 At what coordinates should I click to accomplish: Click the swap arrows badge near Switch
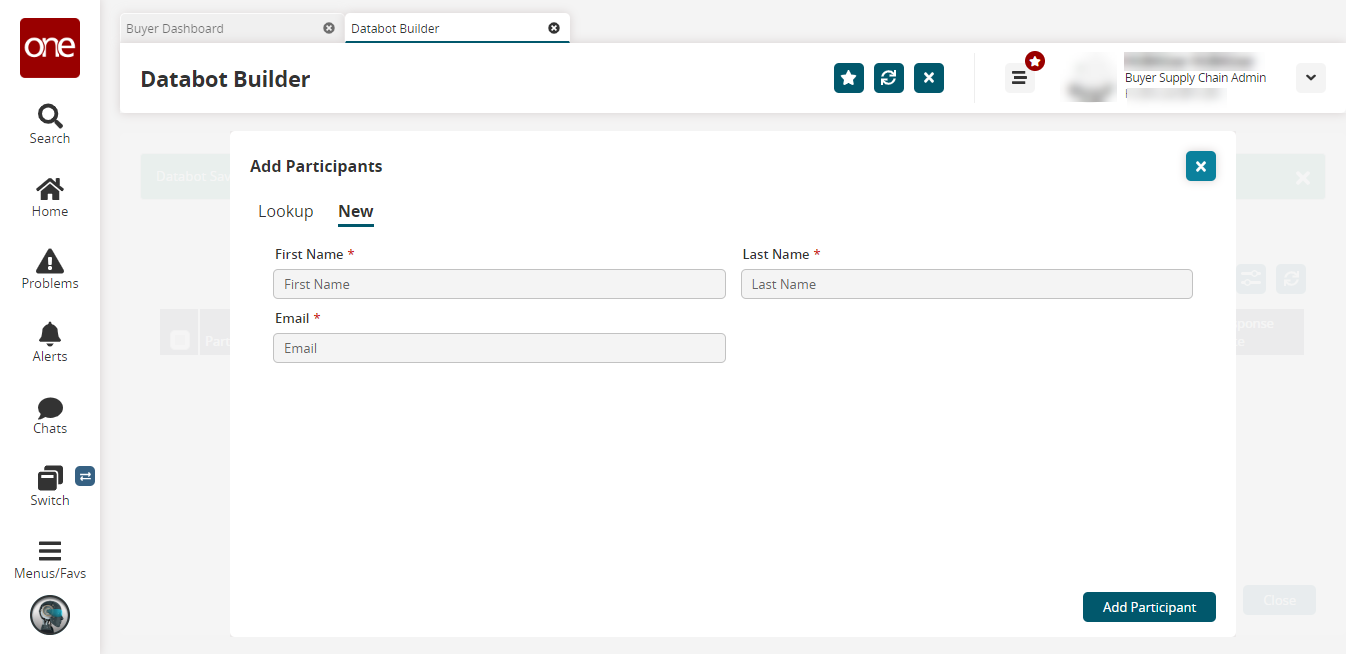tap(85, 477)
